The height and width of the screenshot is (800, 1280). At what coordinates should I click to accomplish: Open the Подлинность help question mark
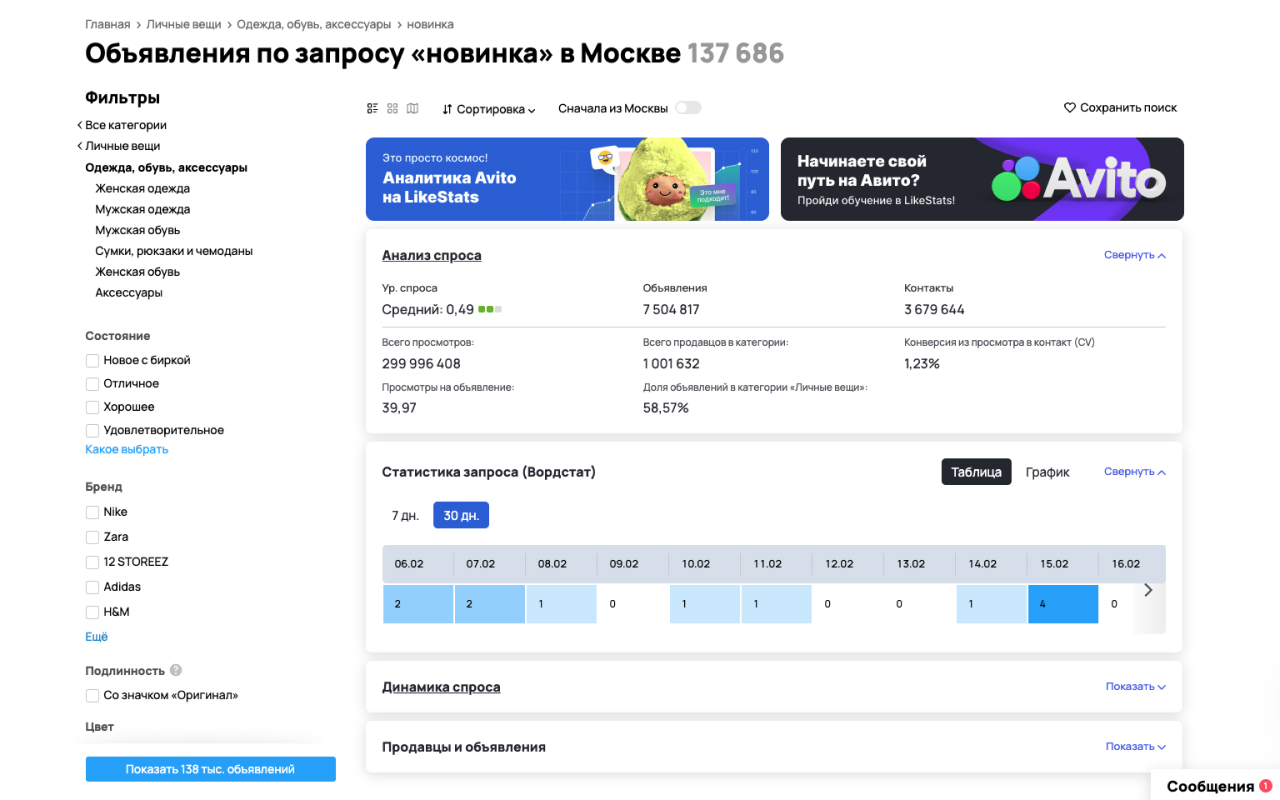[x=177, y=670]
